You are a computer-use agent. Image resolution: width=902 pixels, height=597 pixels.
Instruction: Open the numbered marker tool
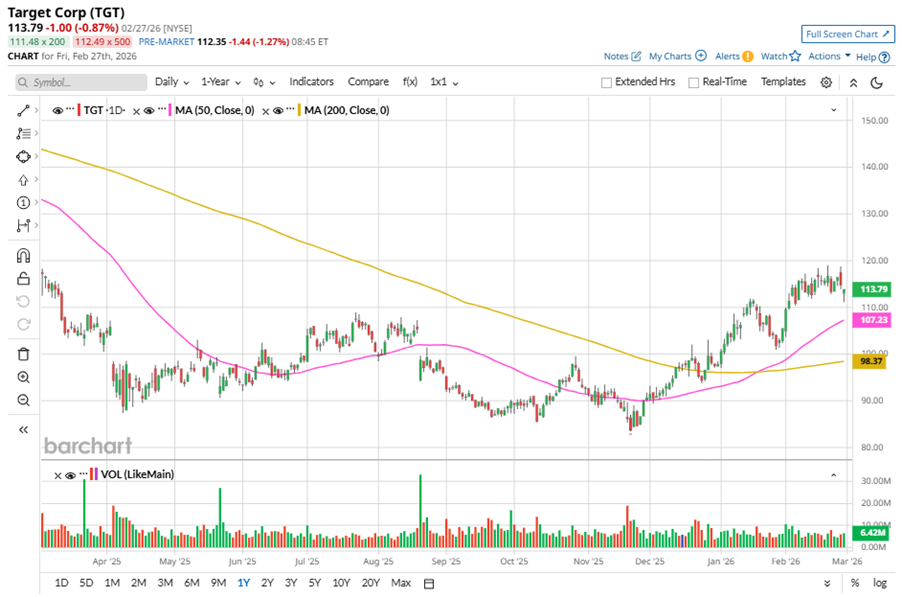tap(23, 202)
